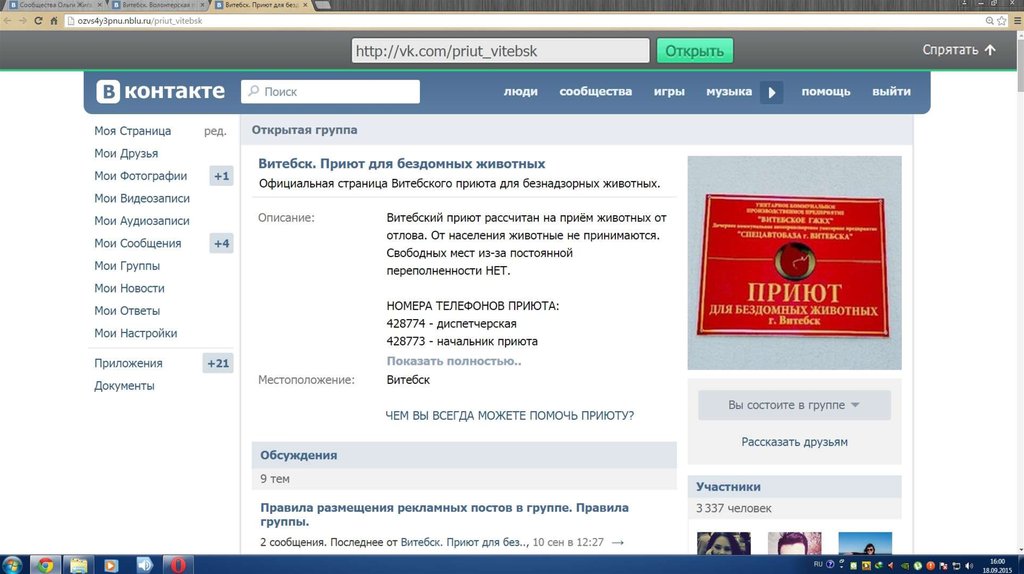This screenshot has width=1024, height=574.
Task: Click the VK search field 'Поиск'
Action: click(330, 92)
